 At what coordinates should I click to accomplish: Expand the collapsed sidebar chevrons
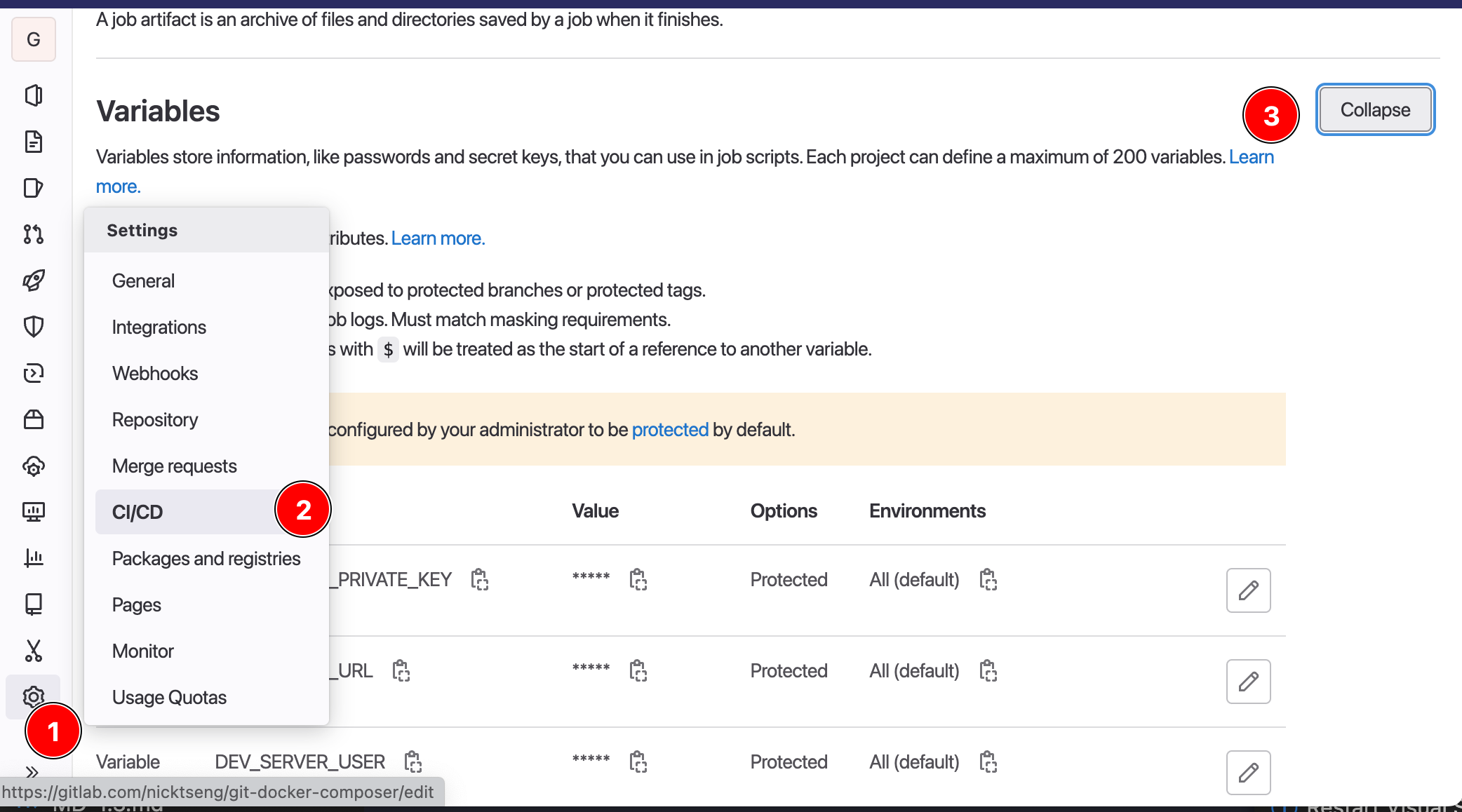click(32, 773)
